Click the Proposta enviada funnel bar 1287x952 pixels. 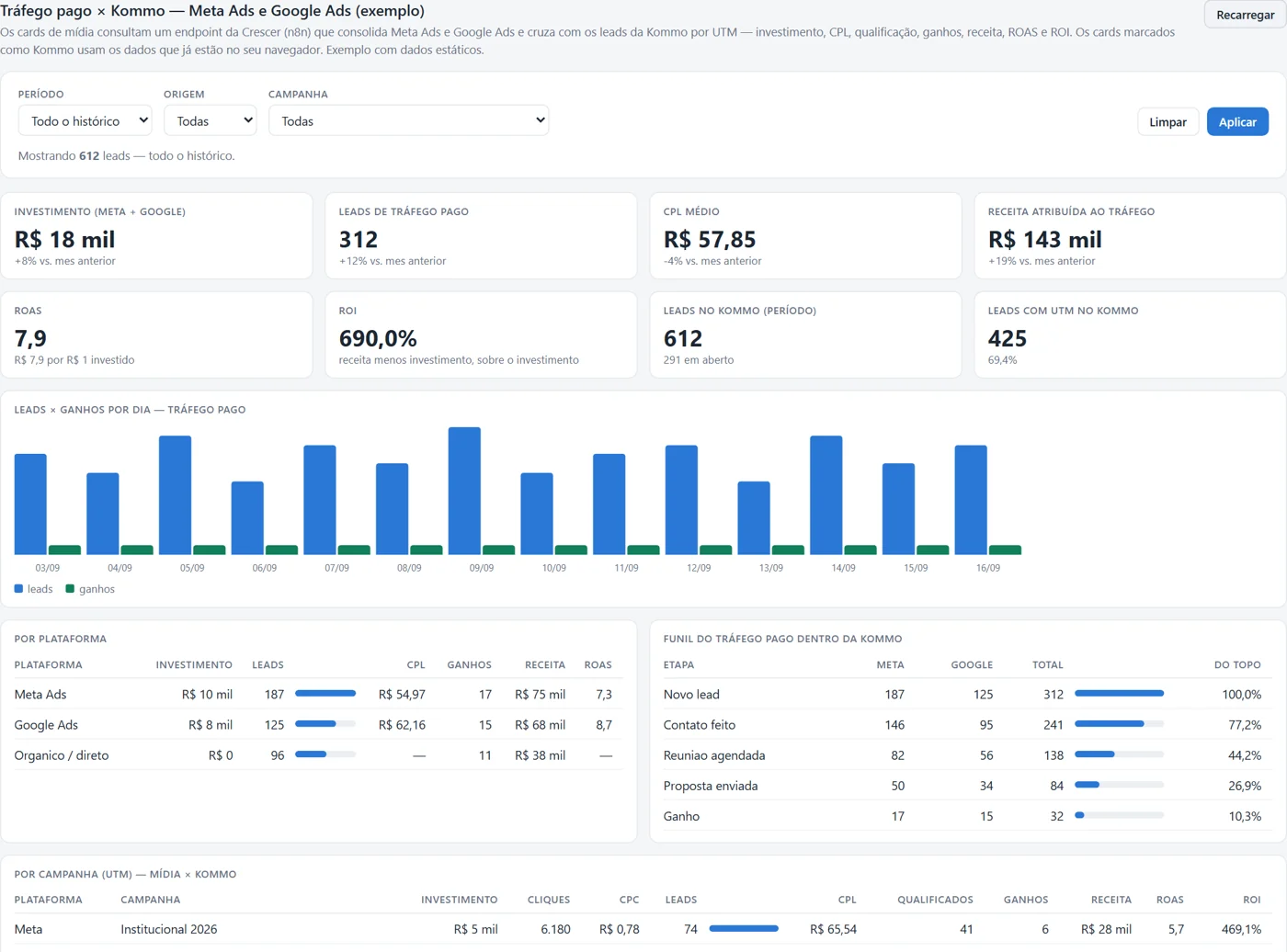coord(1119,785)
